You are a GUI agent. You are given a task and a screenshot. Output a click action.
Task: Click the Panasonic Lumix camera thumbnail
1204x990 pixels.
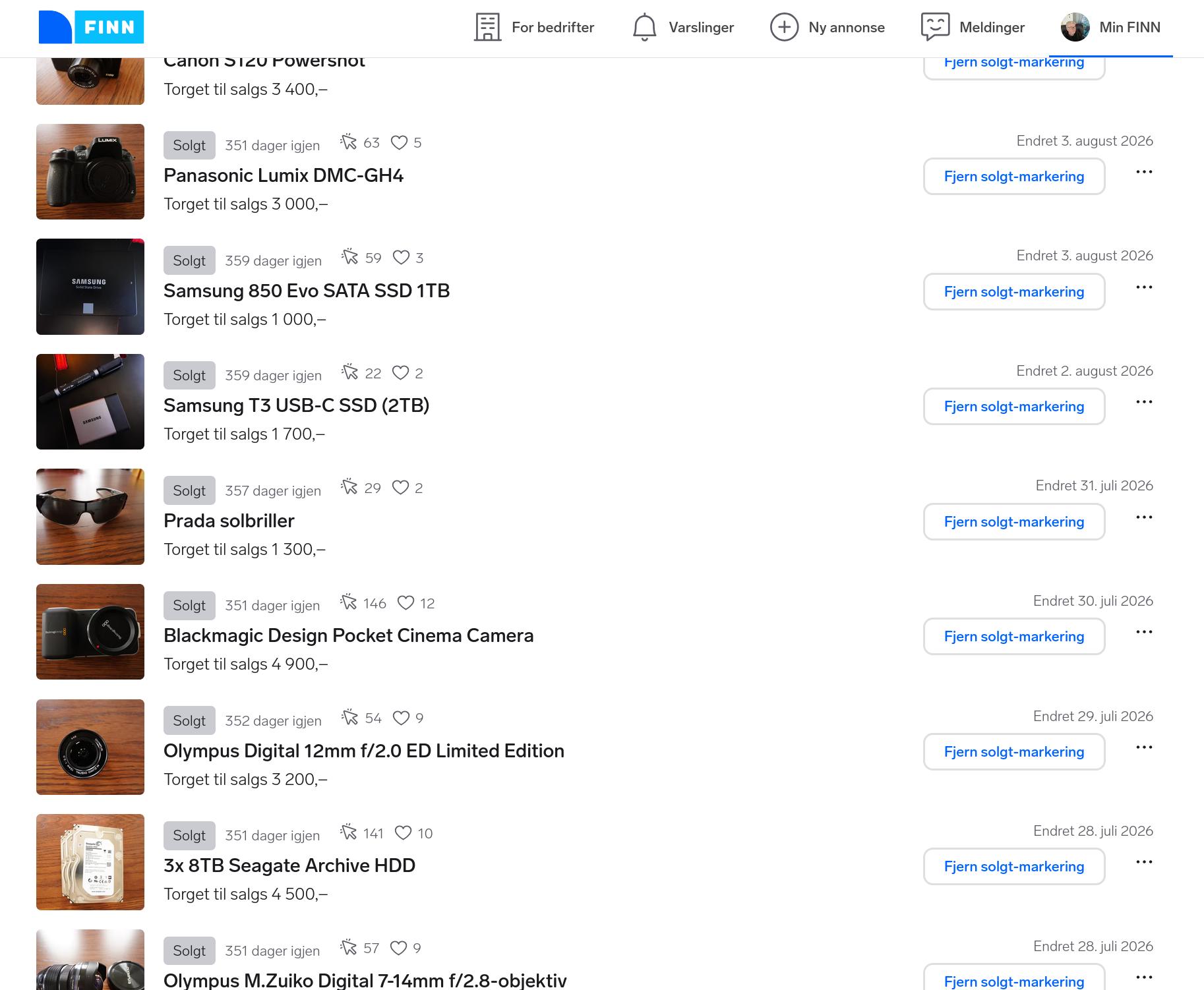tap(90, 171)
